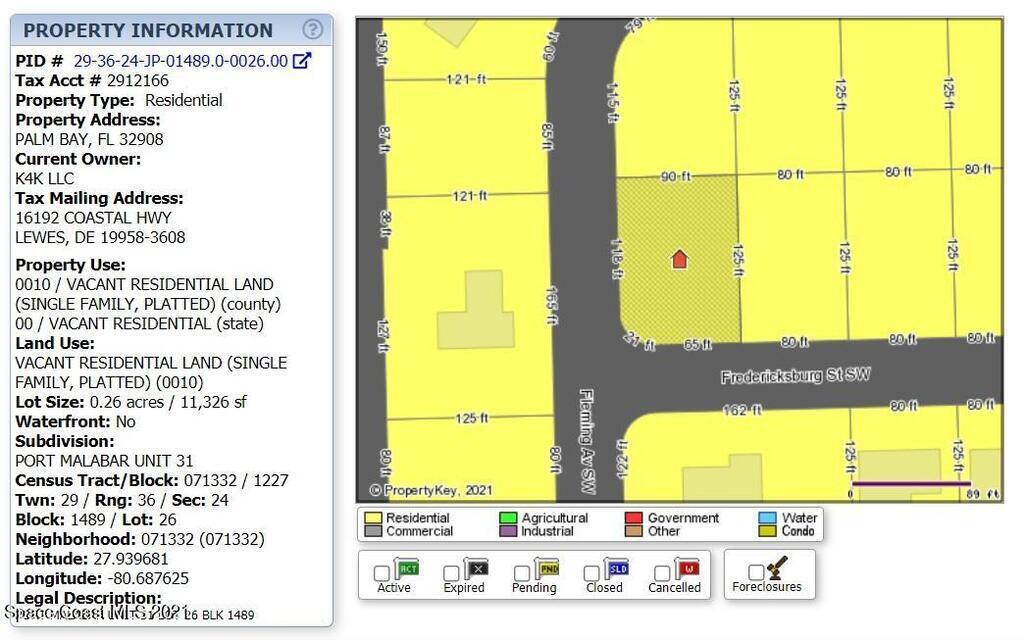Screen dimensions: 1024x640
Task: Click the yellow Pending flag icon
Action: coord(548,570)
